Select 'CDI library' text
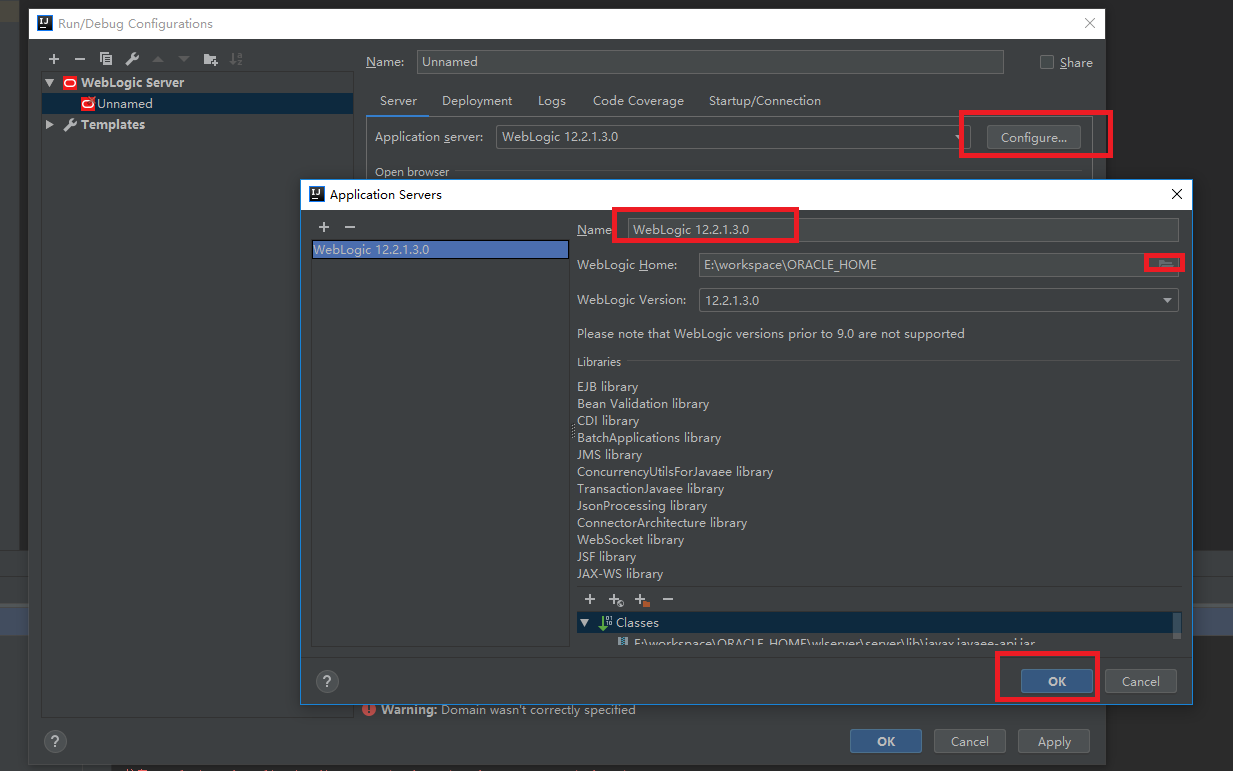This screenshot has height=771, width=1233. pos(607,421)
